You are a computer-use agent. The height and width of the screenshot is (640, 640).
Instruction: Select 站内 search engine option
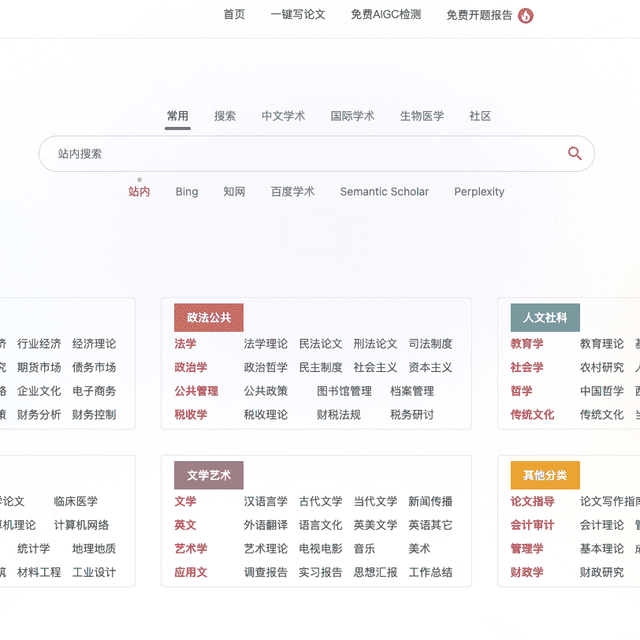click(139, 191)
